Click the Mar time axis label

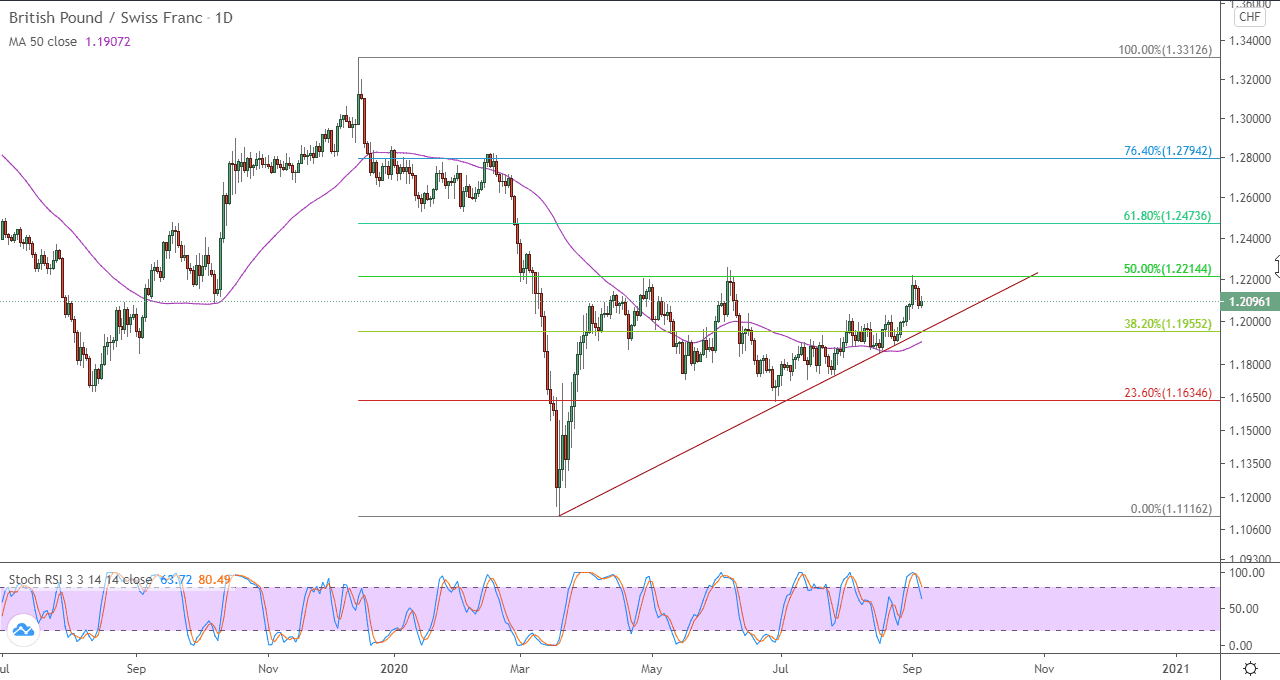[520, 667]
